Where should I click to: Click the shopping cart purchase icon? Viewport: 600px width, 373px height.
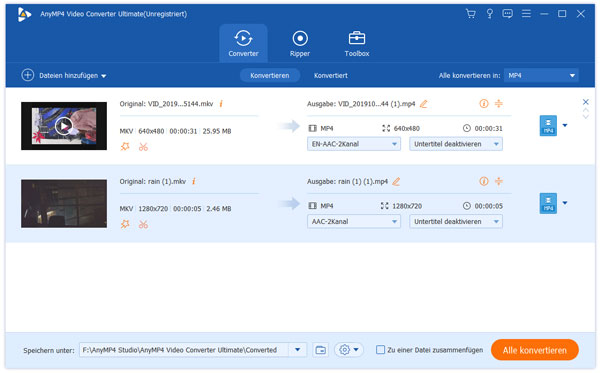pos(471,14)
